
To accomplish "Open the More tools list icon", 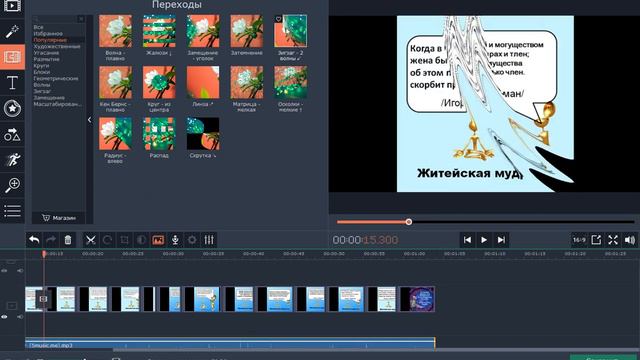I will [x=12, y=211].
